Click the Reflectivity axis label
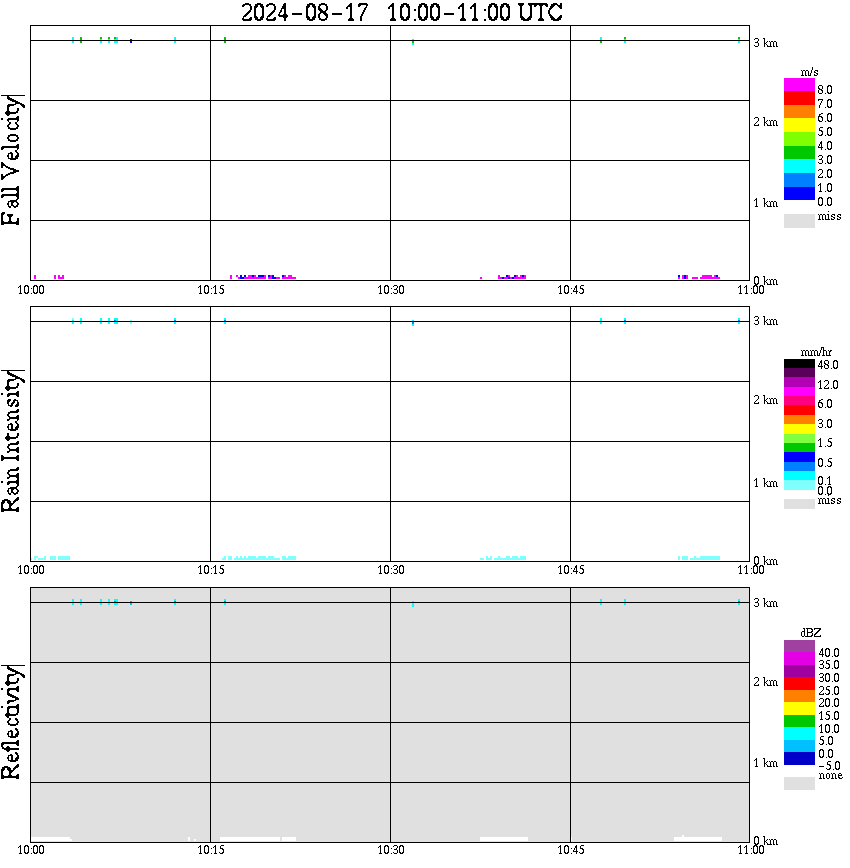 pos(11,722)
